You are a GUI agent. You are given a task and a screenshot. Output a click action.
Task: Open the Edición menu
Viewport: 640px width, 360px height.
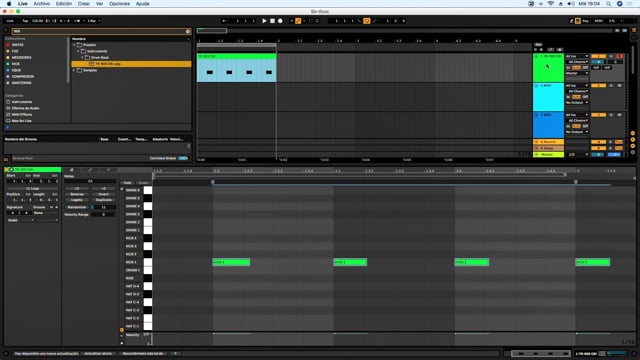tap(64, 4)
